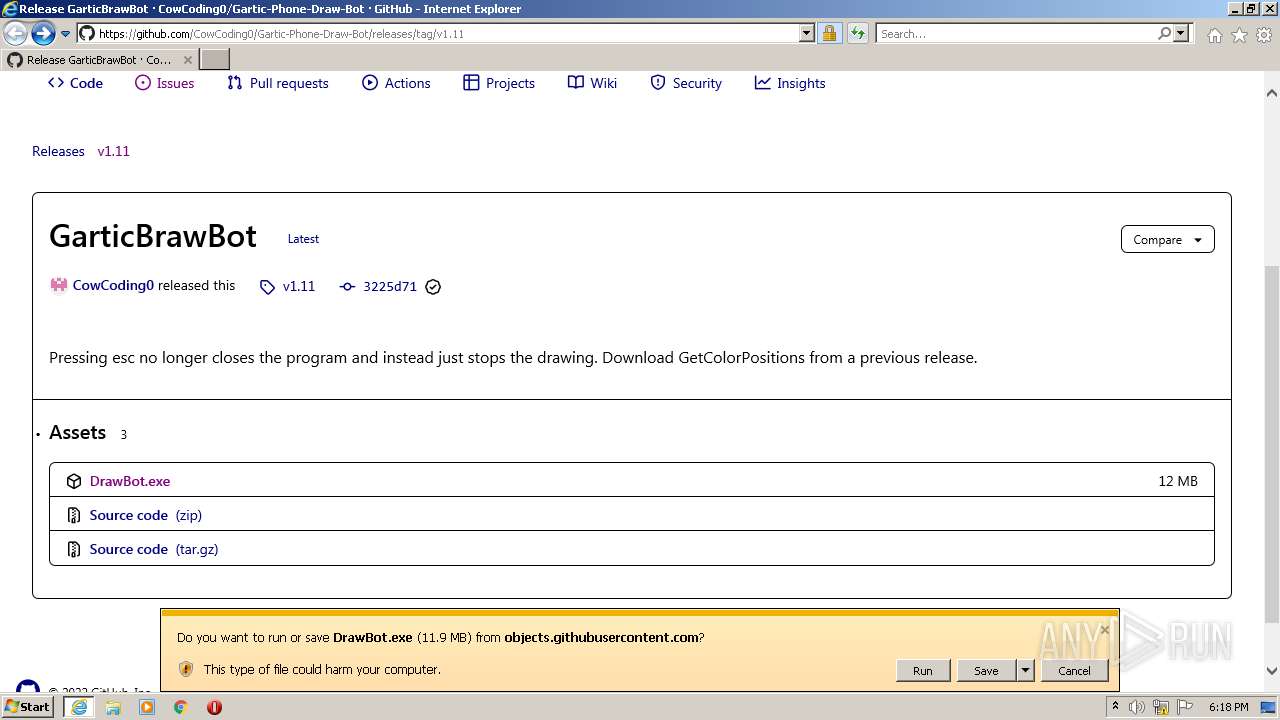Image resolution: width=1280 pixels, height=720 pixels.
Task: Open the Actions tab
Action: point(396,83)
